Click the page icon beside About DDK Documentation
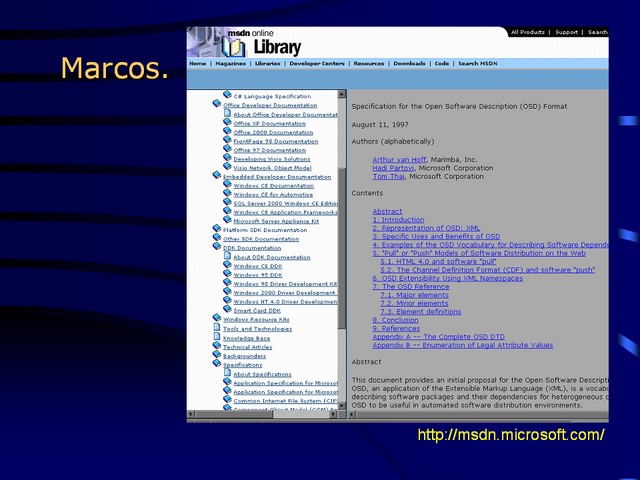 (227, 256)
